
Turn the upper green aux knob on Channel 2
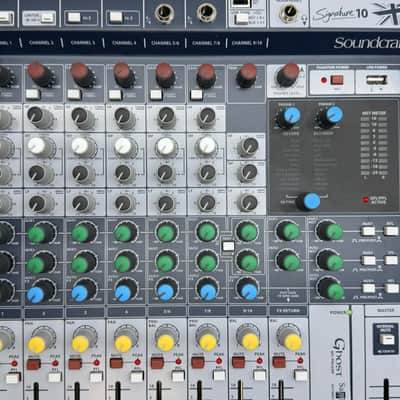pos(41,233)
